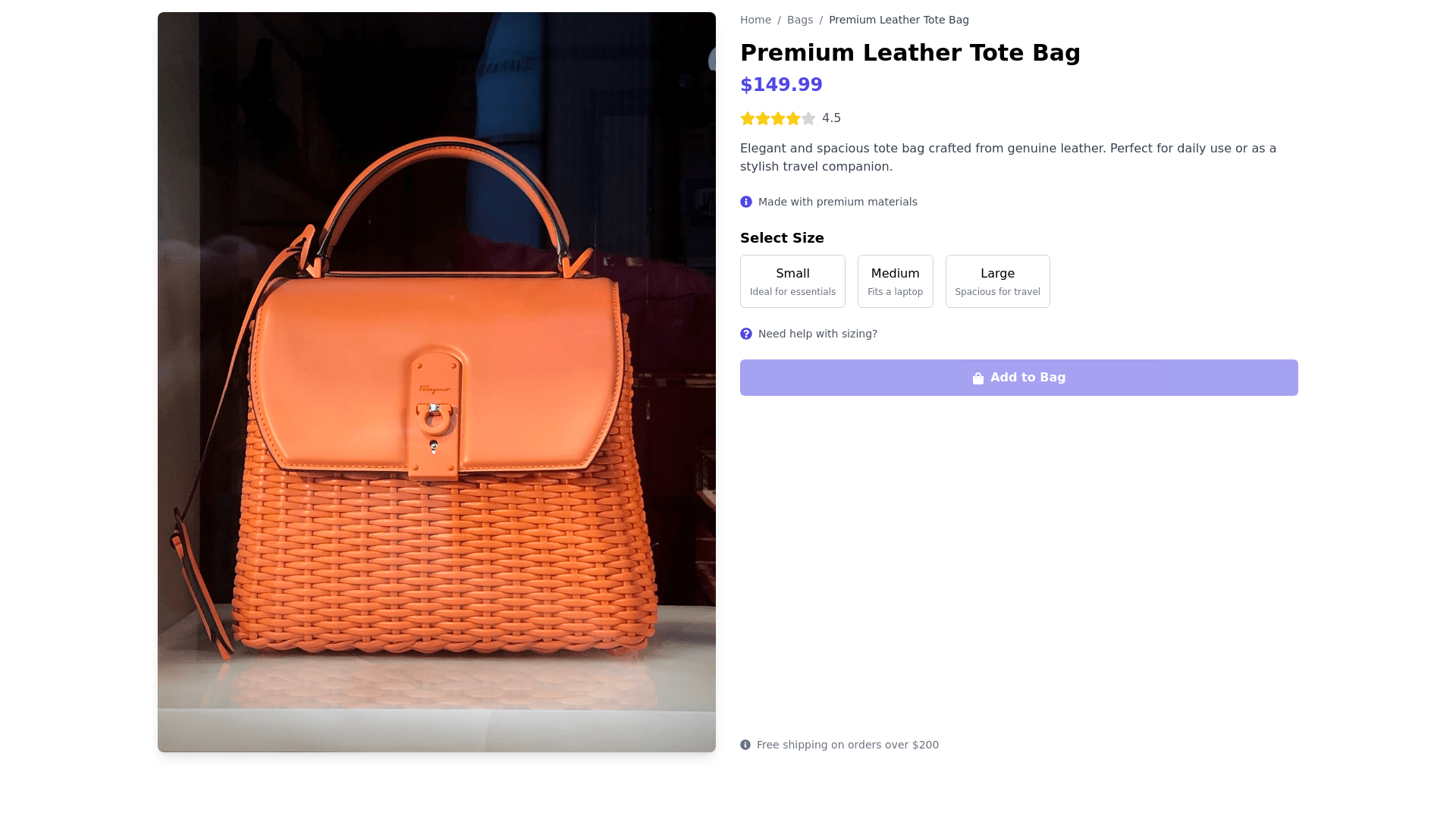The image size is (1456, 819).
Task: Click the third rating star
Action: click(778, 118)
